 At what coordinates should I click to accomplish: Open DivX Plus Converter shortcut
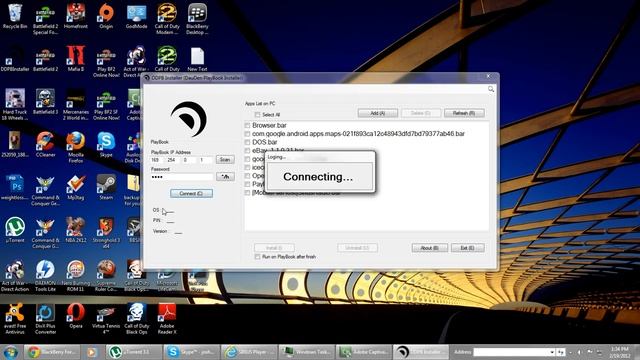pos(45,319)
